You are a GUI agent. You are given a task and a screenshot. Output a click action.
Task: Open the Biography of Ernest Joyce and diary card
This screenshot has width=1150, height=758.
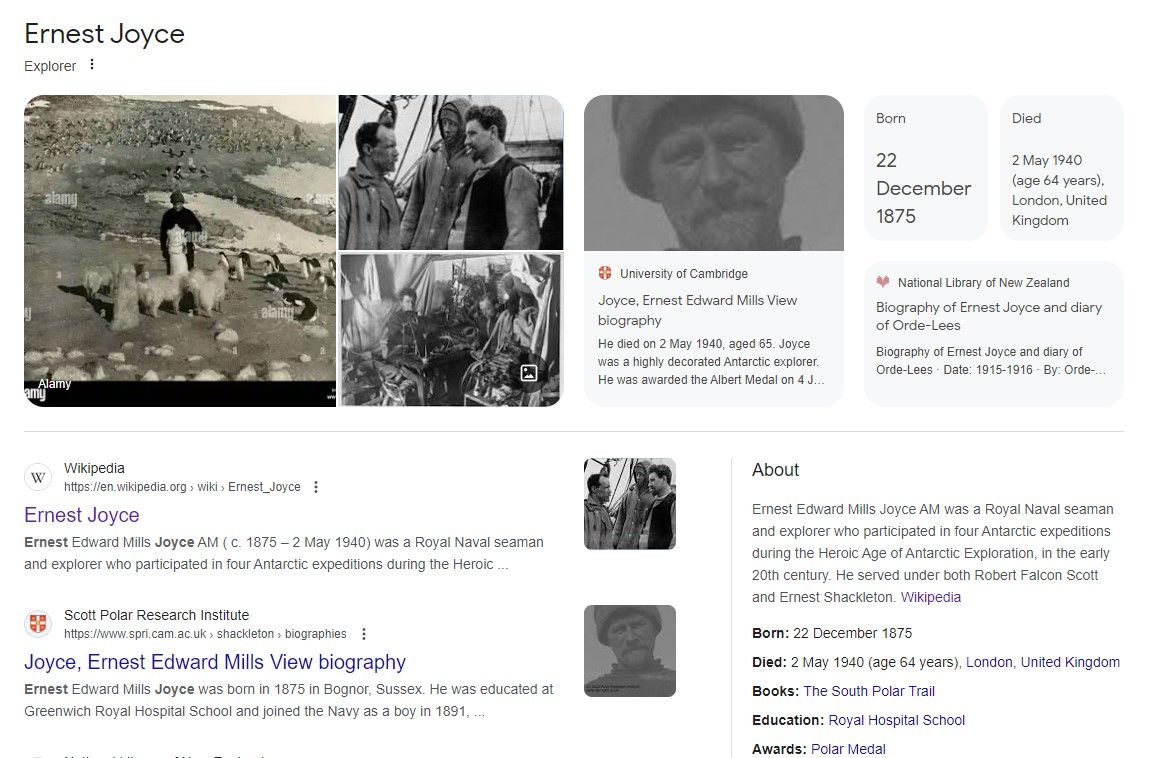(993, 334)
